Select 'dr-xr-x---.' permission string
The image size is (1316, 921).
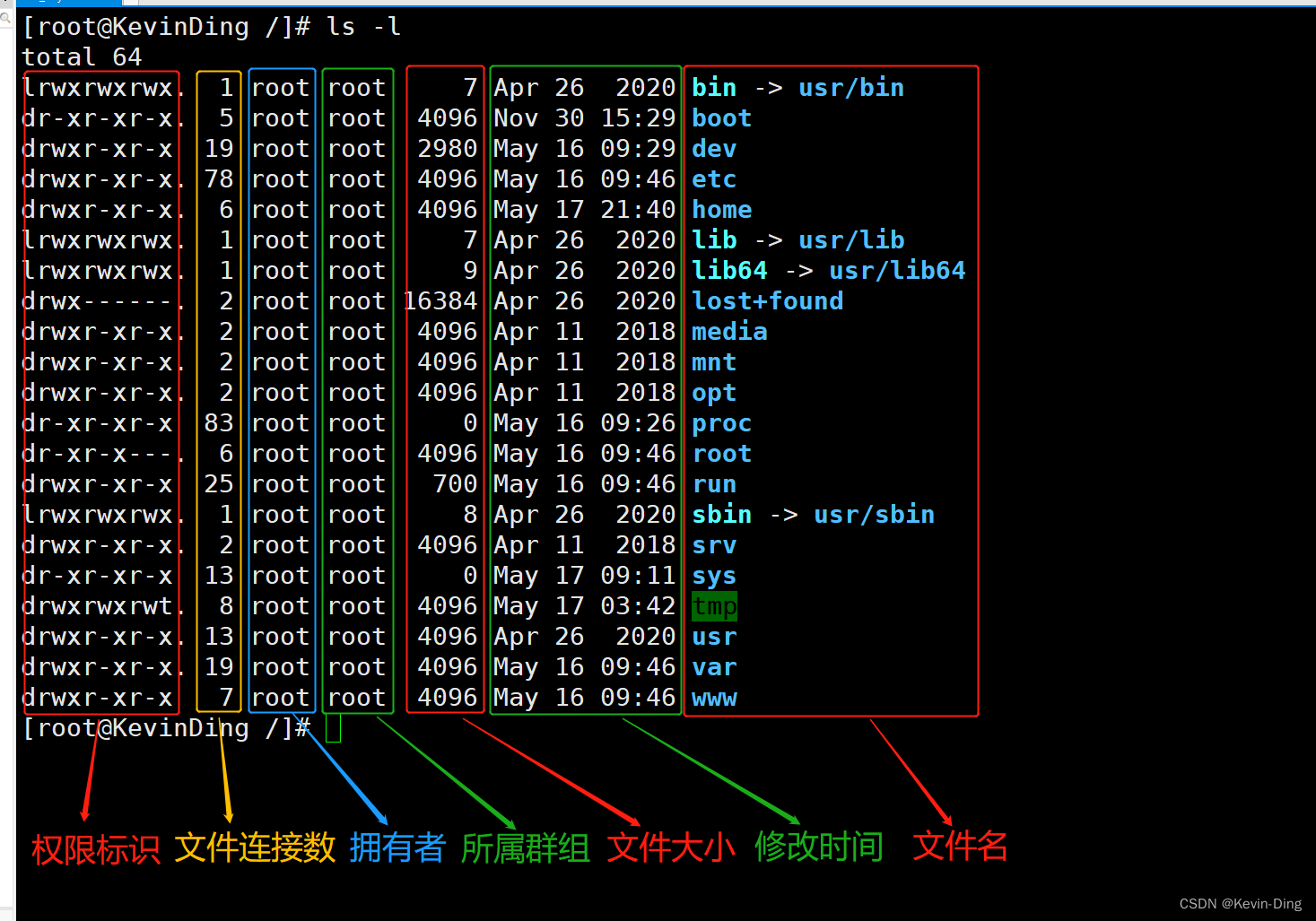tap(101, 454)
